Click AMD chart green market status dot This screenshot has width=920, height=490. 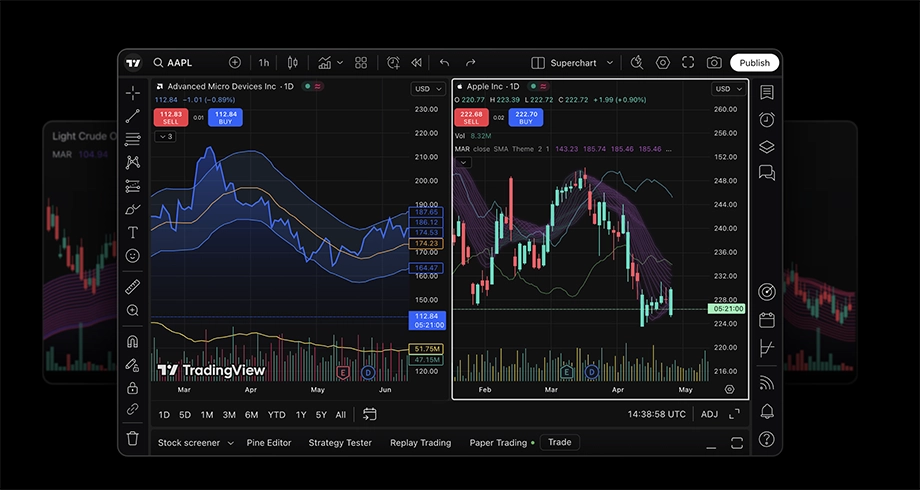pyautogui.click(x=307, y=86)
